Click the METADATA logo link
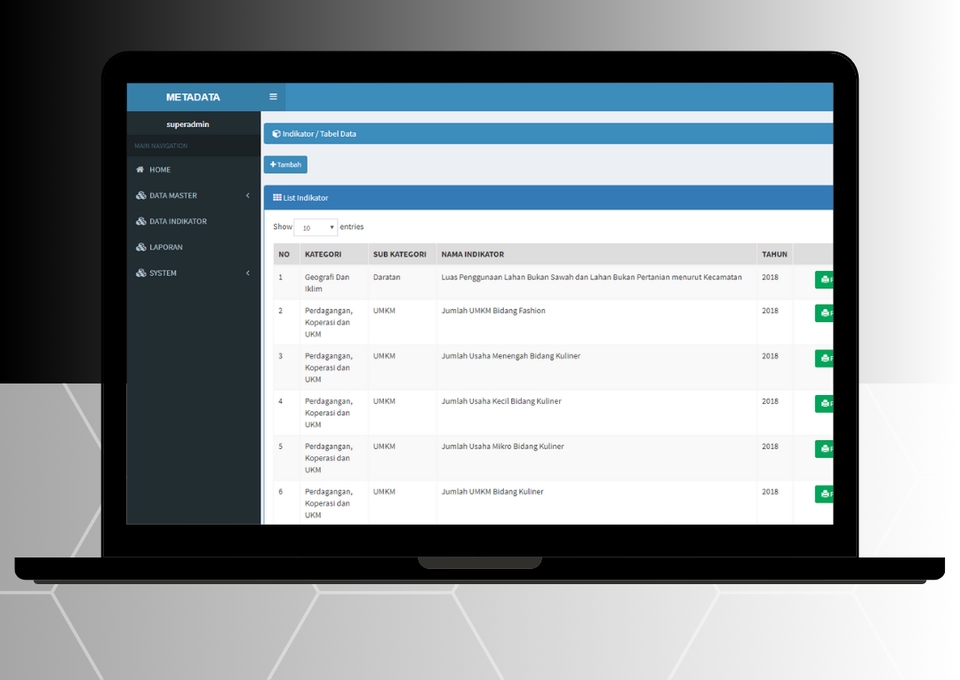Image resolution: width=960 pixels, height=680 pixels. pyautogui.click(x=193, y=97)
